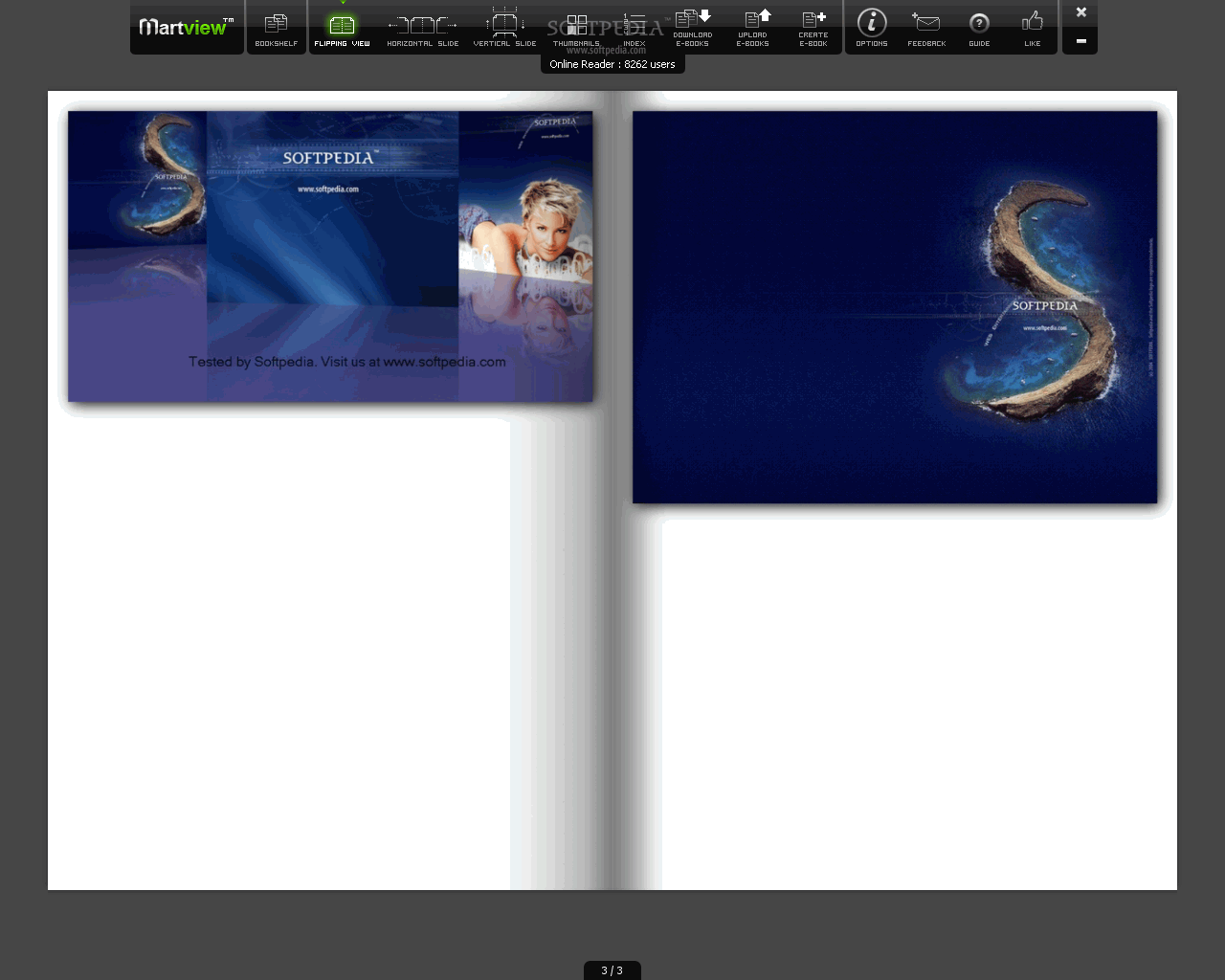
Task: Send Feedback via envelope icon
Action: (926, 29)
